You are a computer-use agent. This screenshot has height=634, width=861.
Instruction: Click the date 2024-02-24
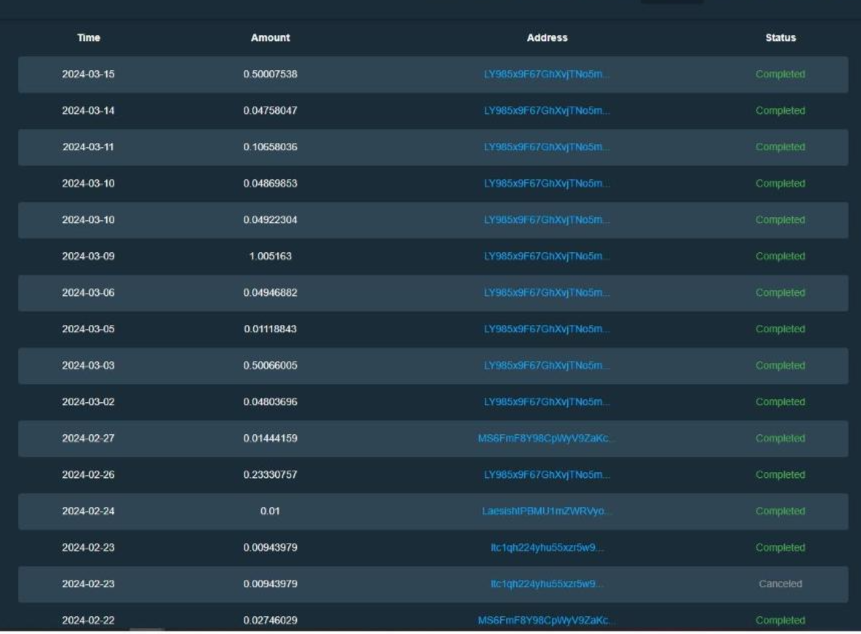(x=88, y=511)
